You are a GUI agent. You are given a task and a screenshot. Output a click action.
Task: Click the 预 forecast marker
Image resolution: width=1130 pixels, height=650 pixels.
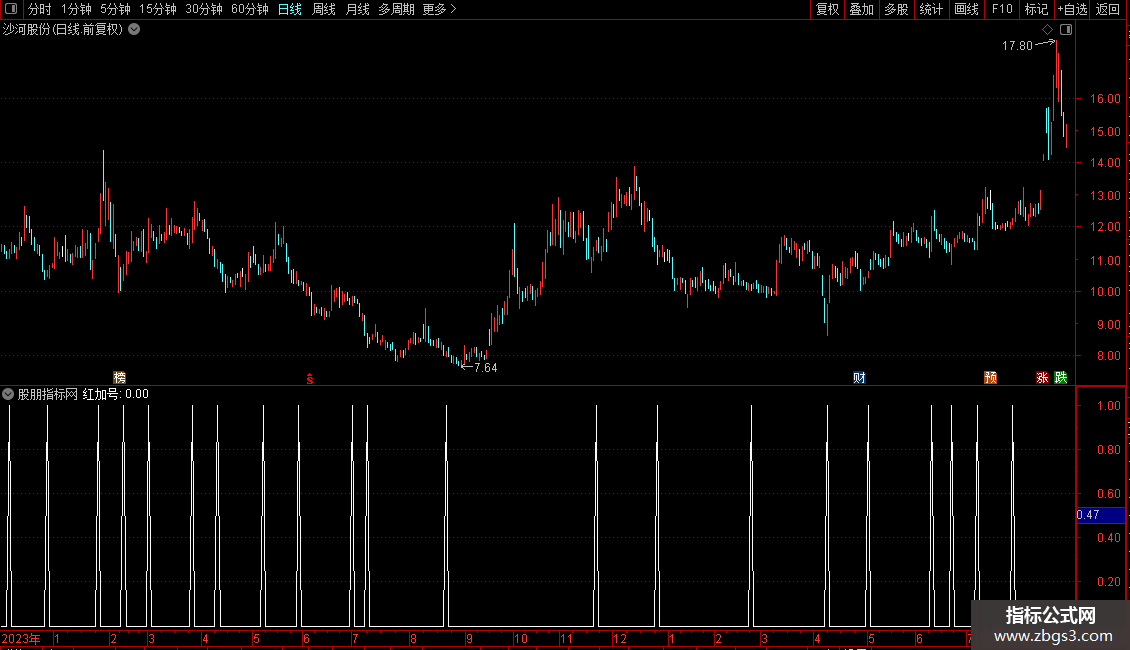pos(991,378)
